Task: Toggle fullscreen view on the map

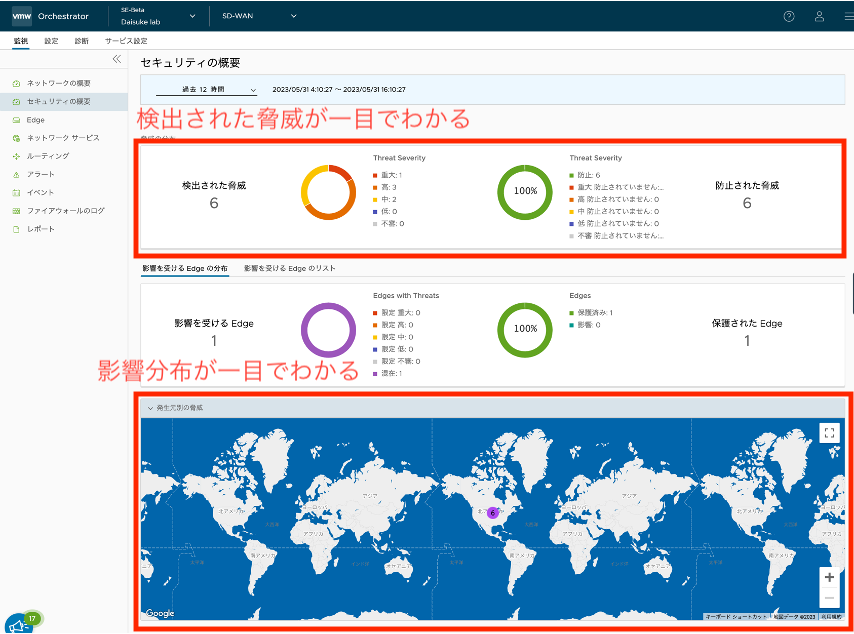Action: [827, 432]
